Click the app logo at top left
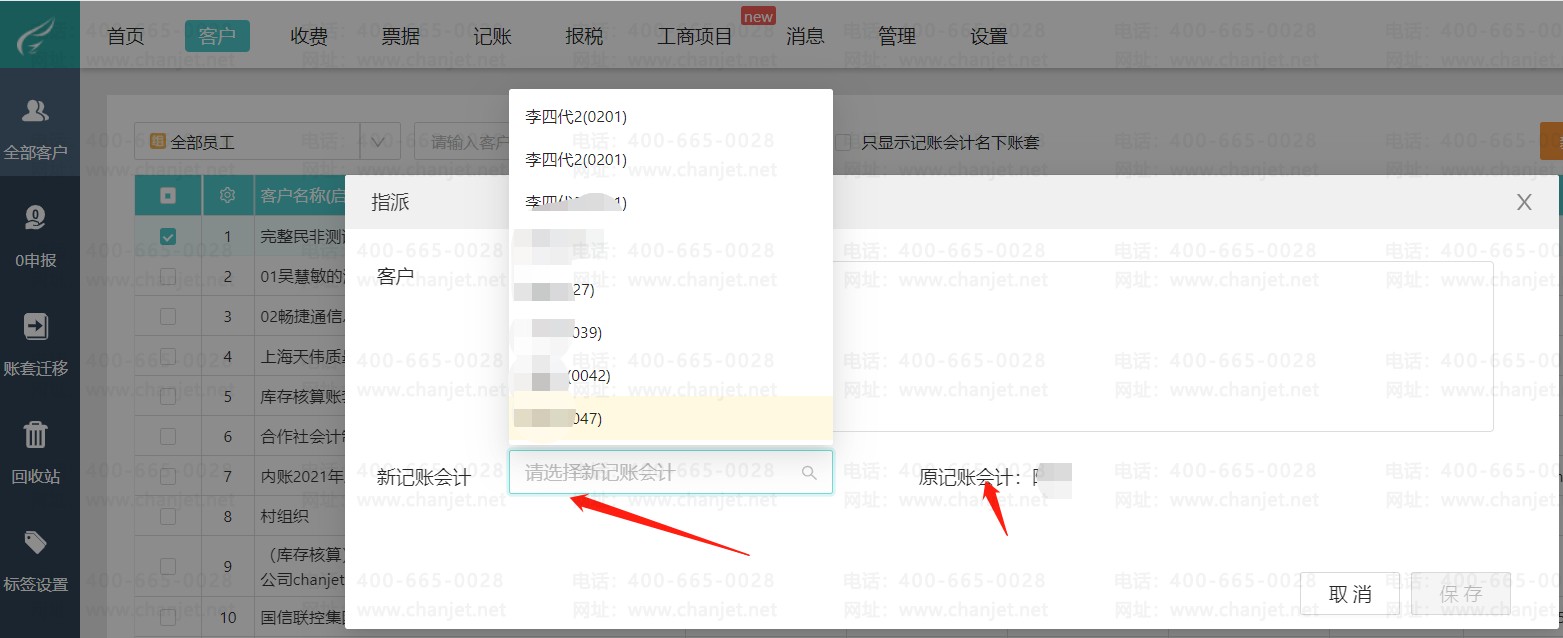Screen dimensions: 1563x638 click(38, 34)
